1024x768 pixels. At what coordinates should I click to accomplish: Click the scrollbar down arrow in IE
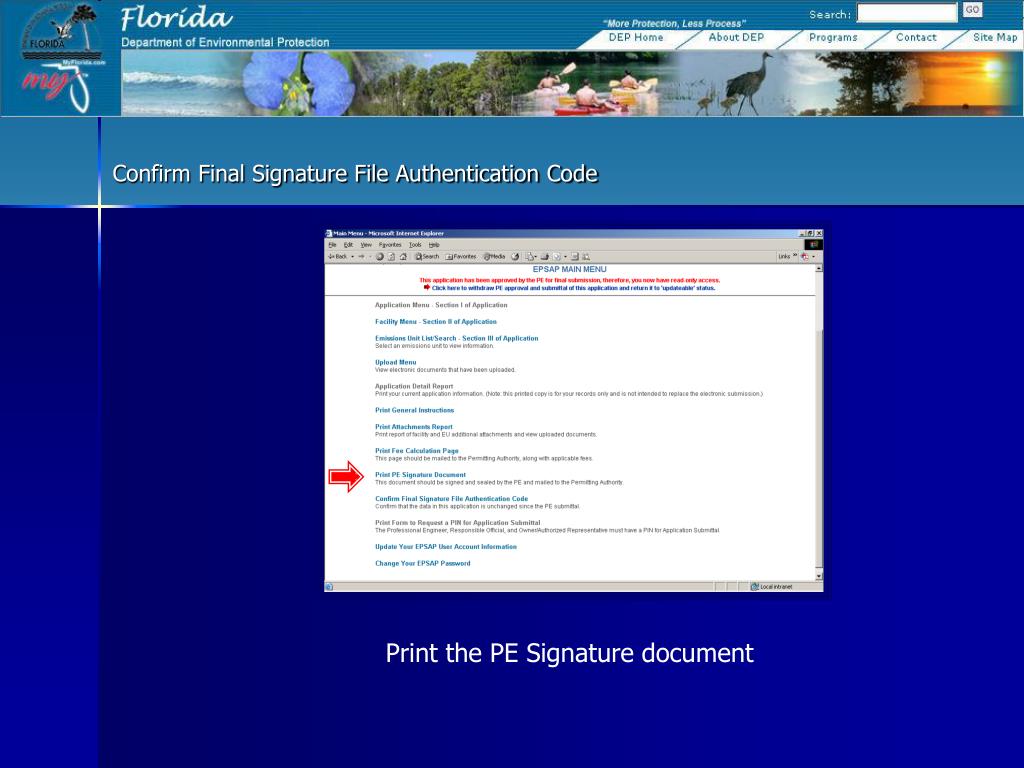click(x=819, y=576)
